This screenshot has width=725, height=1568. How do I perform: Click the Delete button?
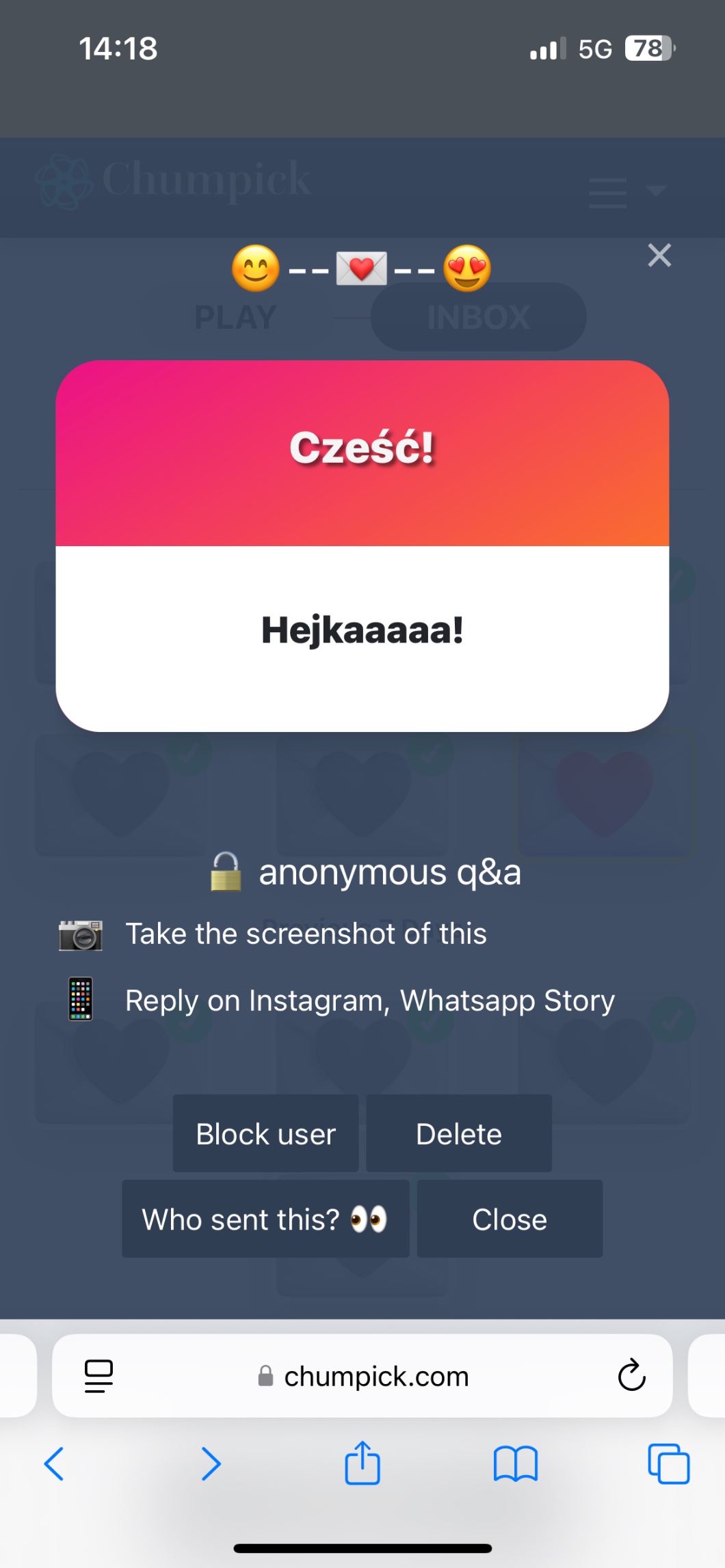(x=459, y=1134)
